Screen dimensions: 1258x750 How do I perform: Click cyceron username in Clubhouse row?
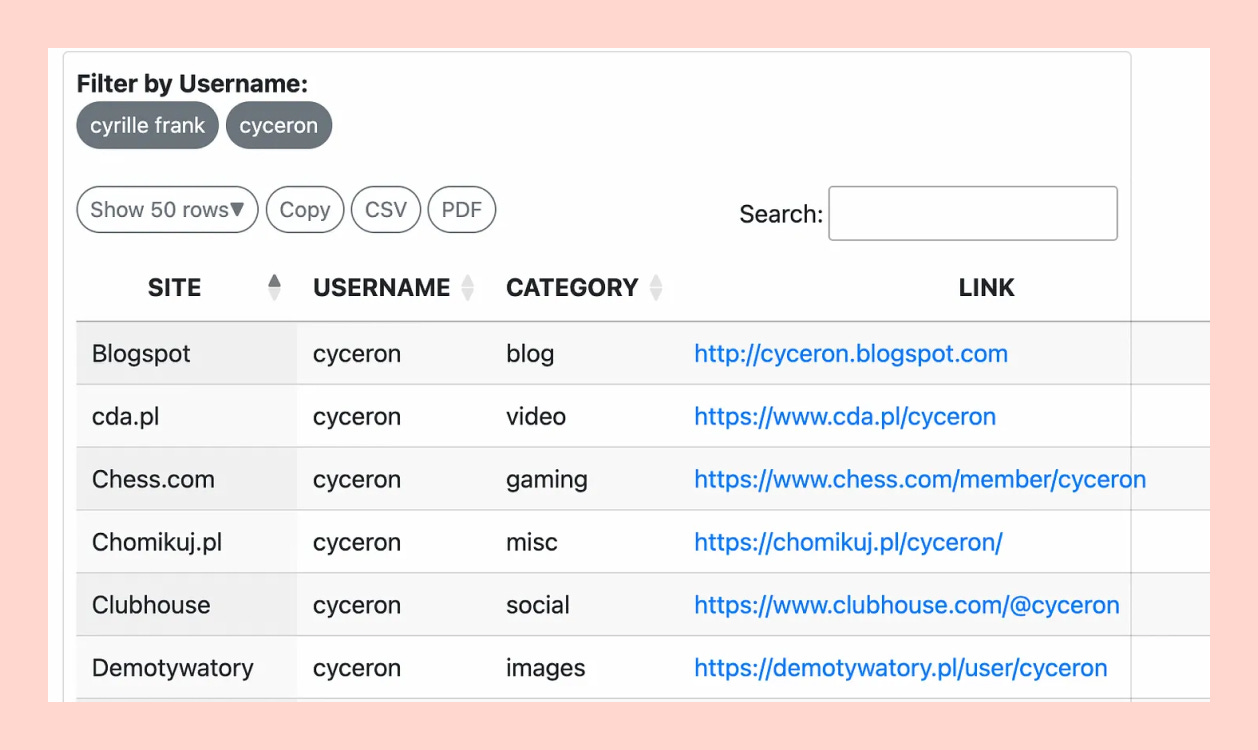(x=357, y=606)
